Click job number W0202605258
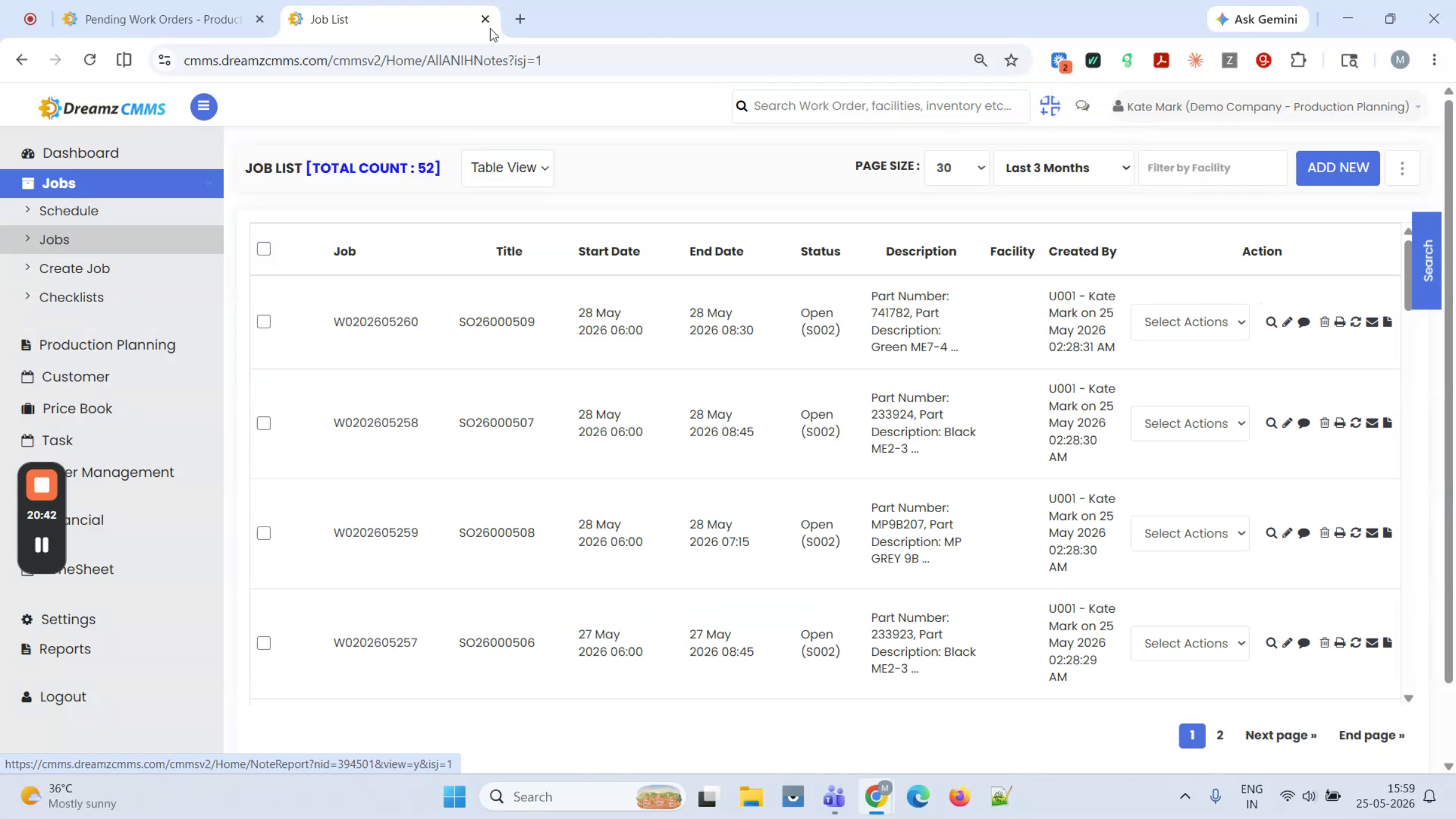This screenshot has height=819, width=1456. coord(376,423)
